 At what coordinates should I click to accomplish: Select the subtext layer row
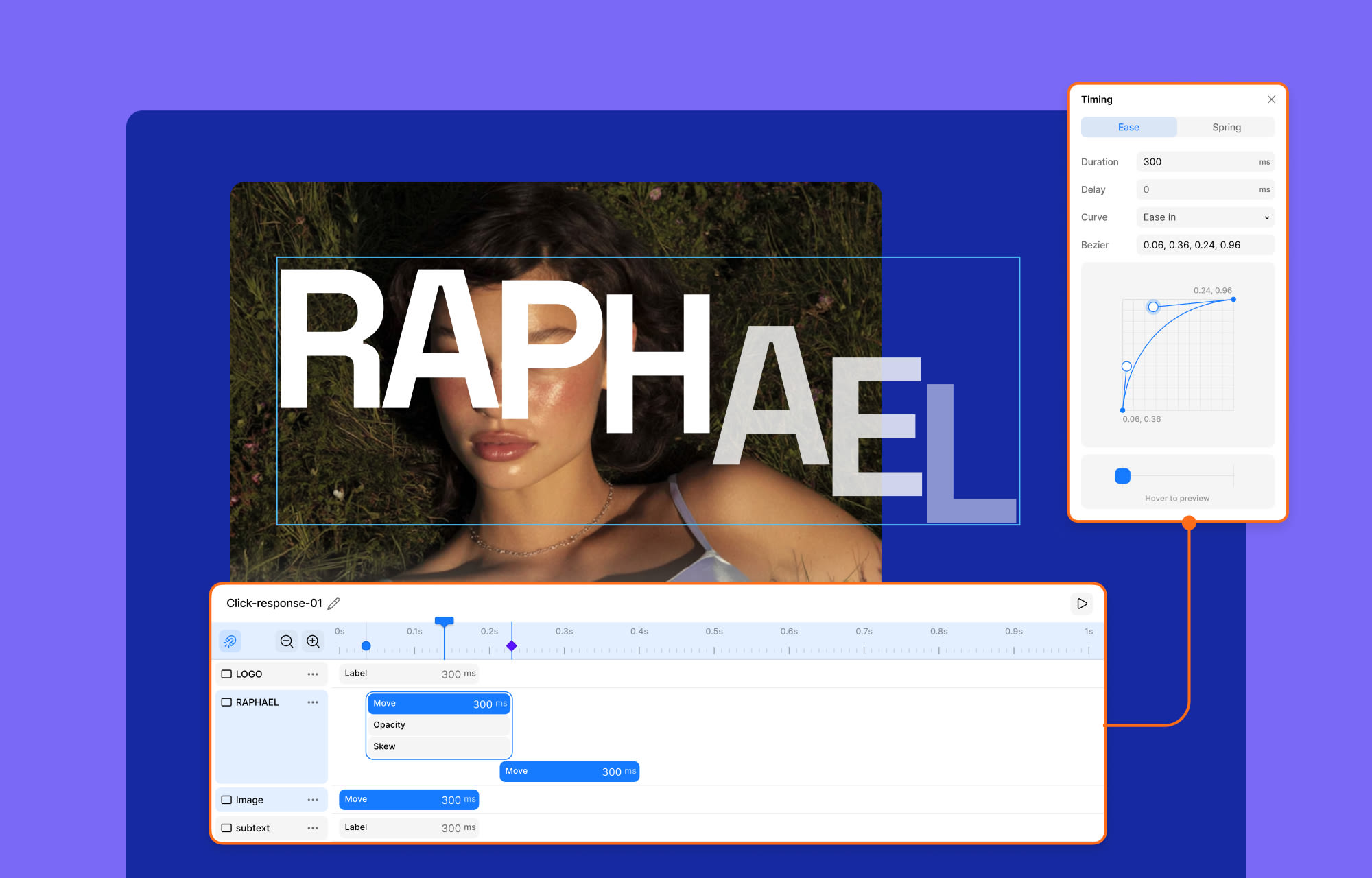coord(272,828)
